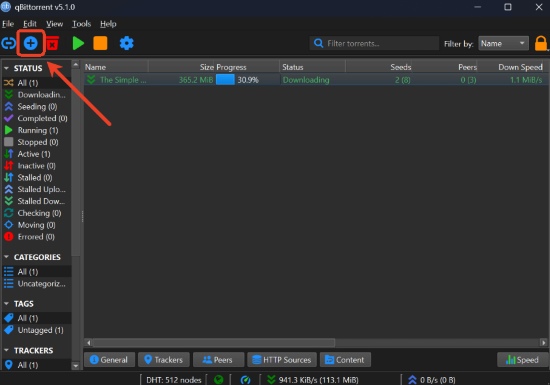Click the red Remove torrent toolbar icon

[53, 43]
